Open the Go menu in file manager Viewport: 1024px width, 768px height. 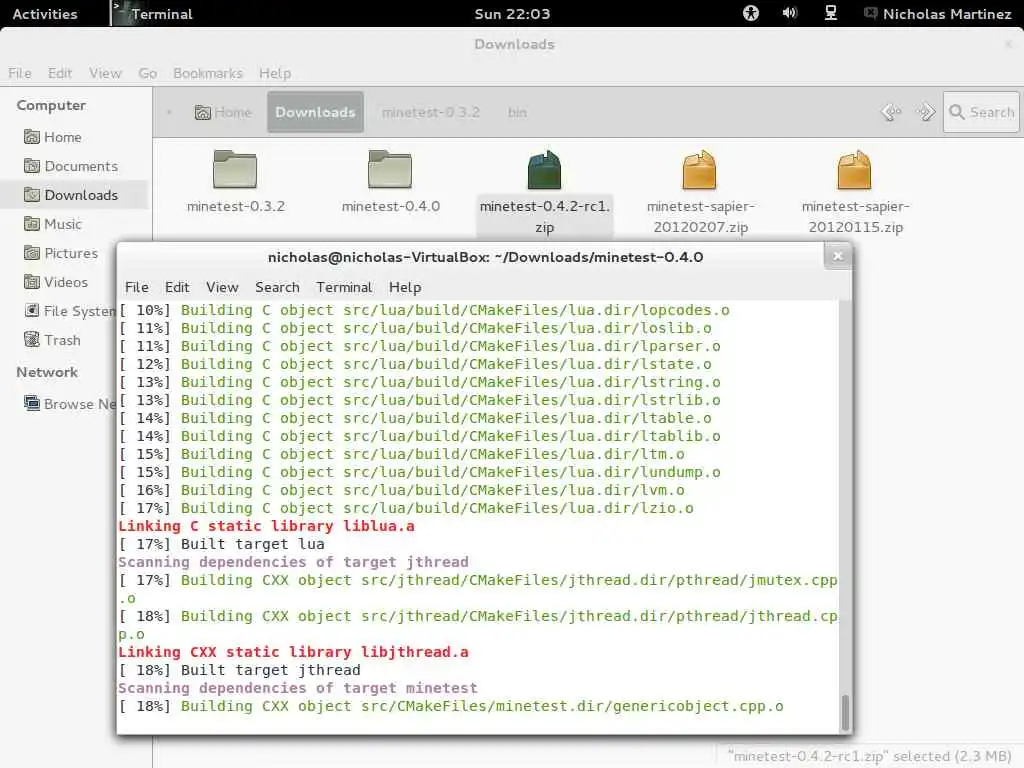148,73
